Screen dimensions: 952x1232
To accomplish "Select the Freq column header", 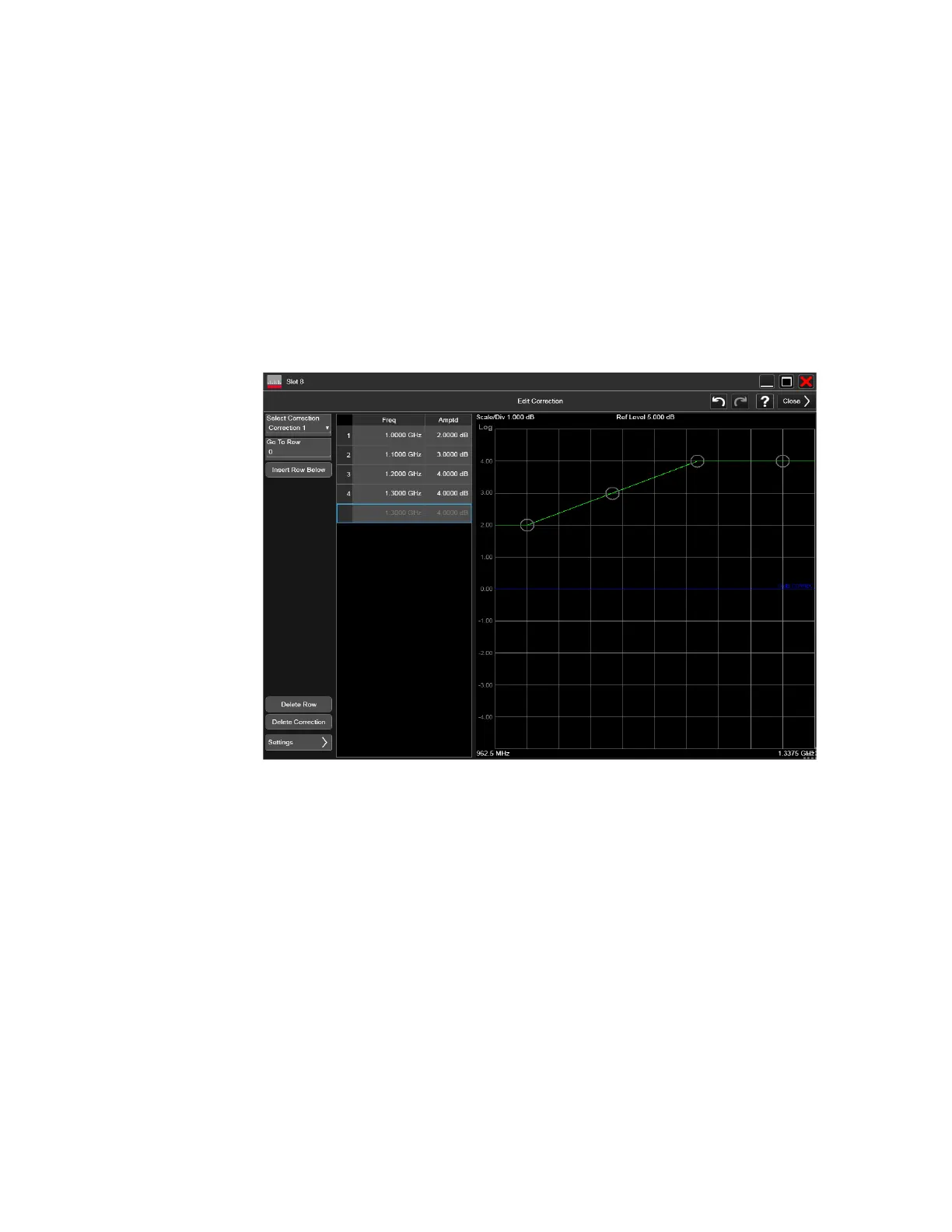I will [389, 420].
